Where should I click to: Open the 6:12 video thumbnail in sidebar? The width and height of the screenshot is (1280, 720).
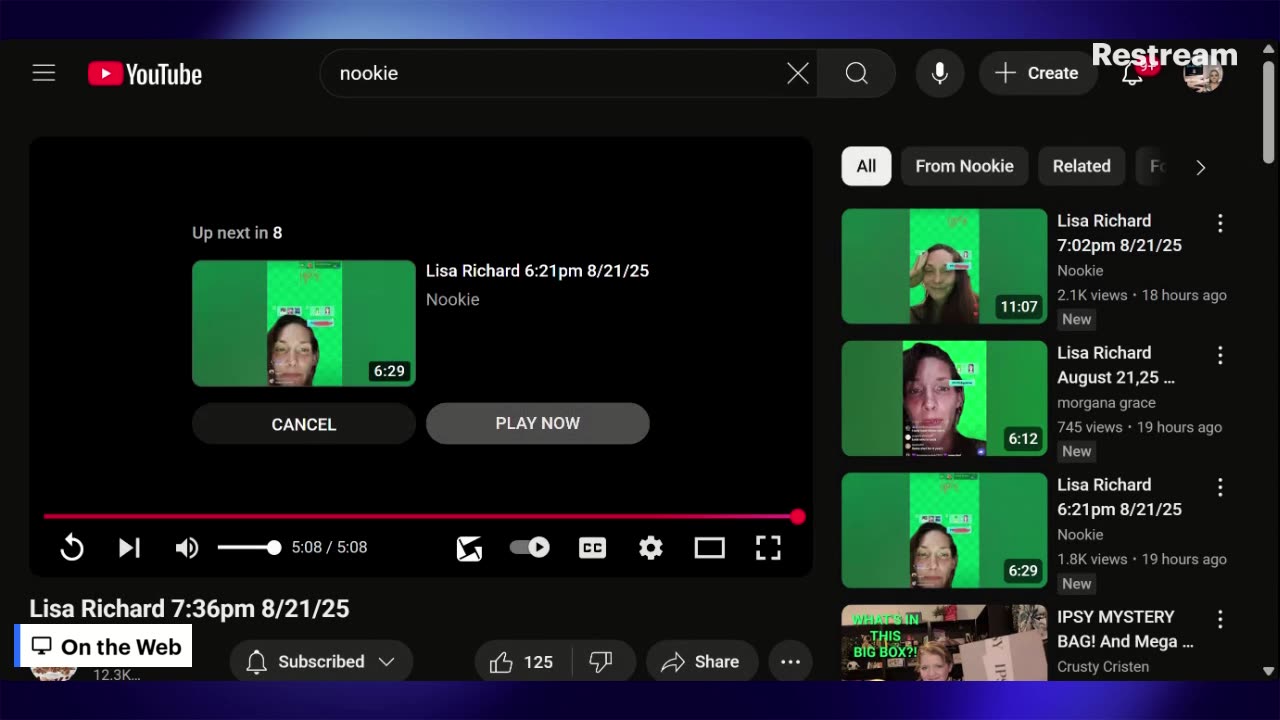944,398
